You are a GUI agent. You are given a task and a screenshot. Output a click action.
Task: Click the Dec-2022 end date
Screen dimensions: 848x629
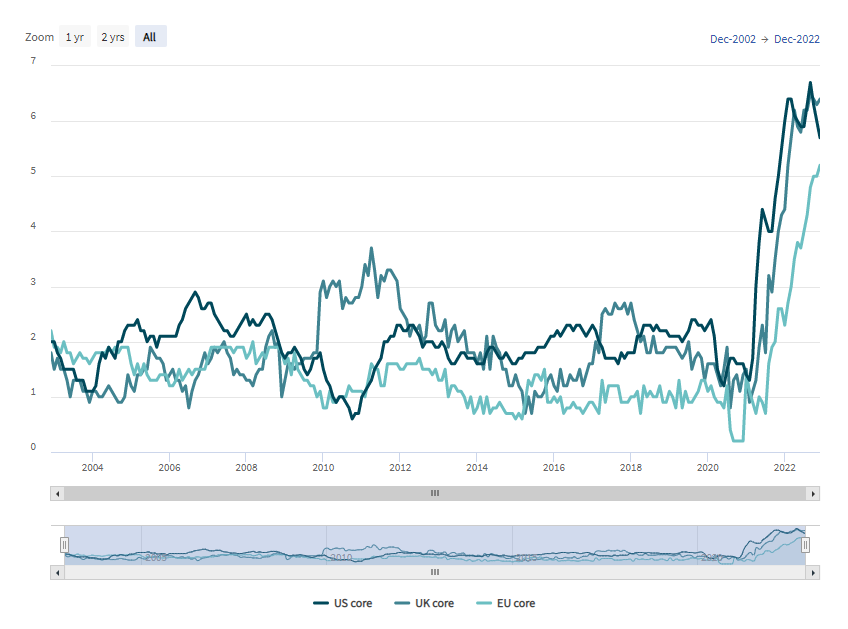coord(797,39)
